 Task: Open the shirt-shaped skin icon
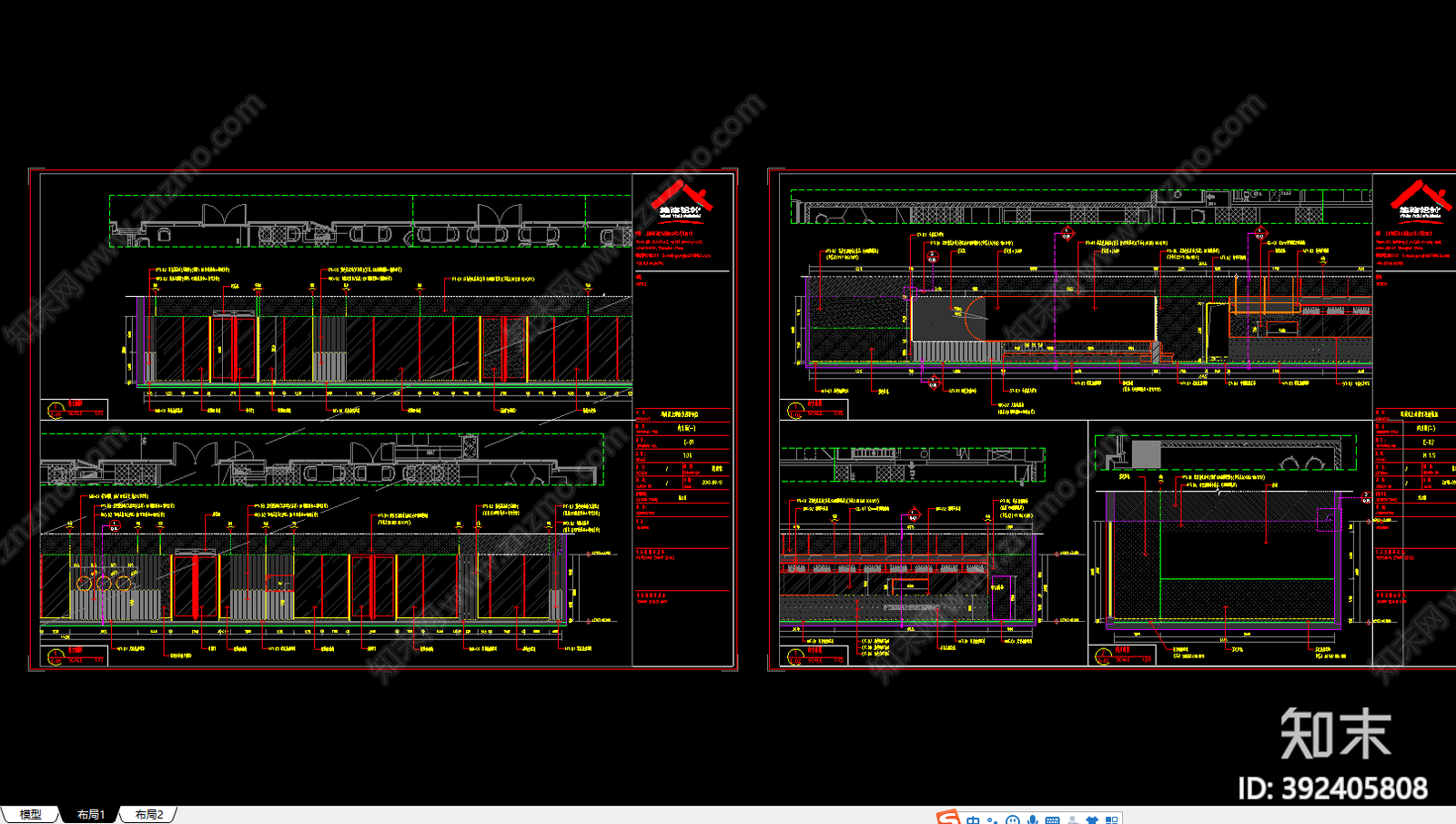point(1092,819)
